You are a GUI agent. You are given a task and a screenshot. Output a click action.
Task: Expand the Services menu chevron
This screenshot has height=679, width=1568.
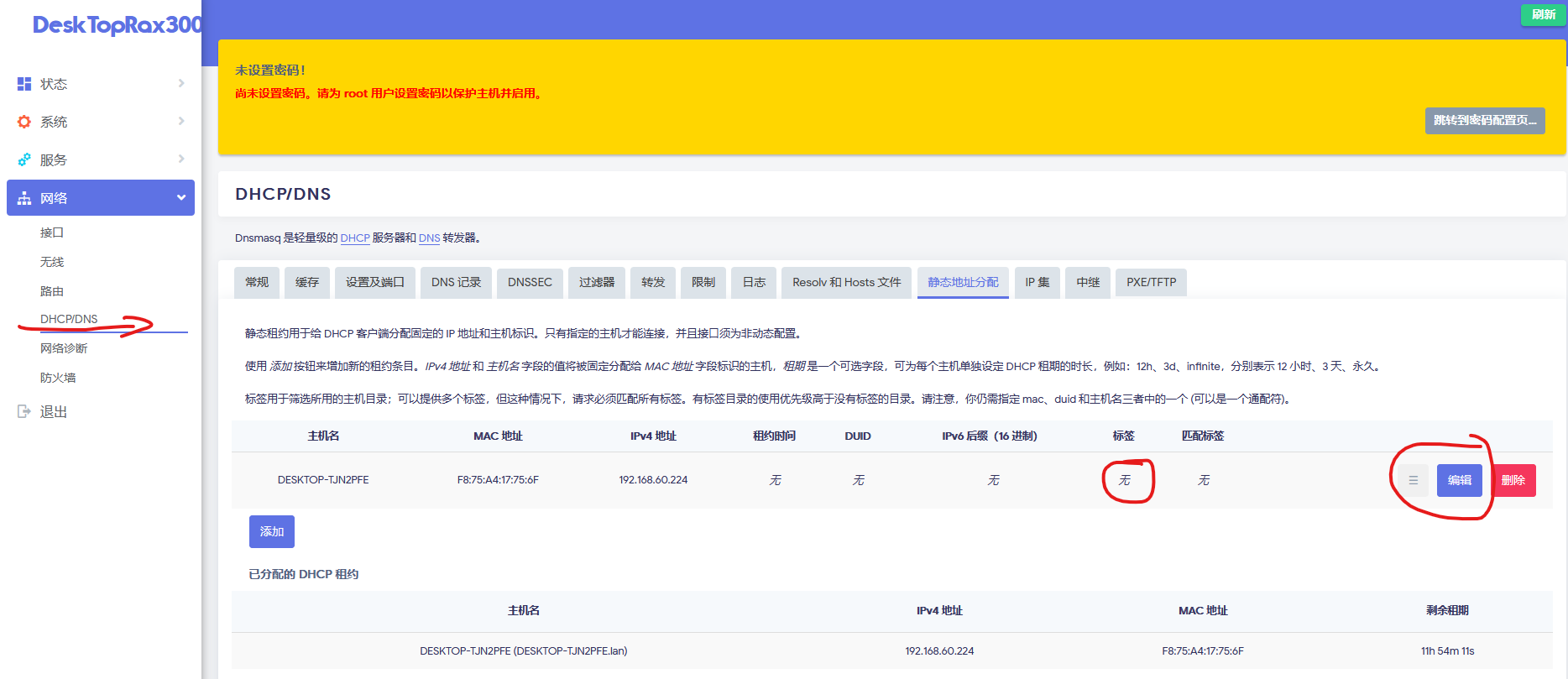coord(181,159)
